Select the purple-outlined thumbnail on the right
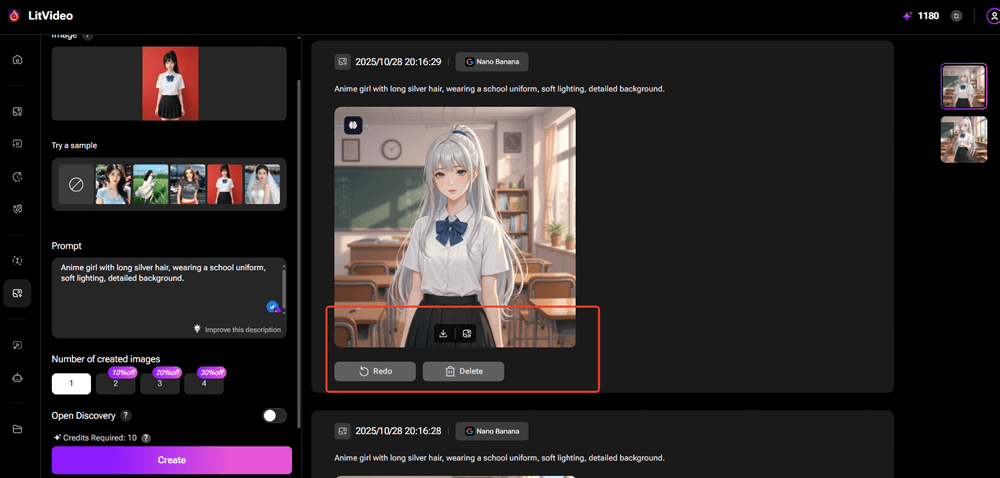 (964, 86)
